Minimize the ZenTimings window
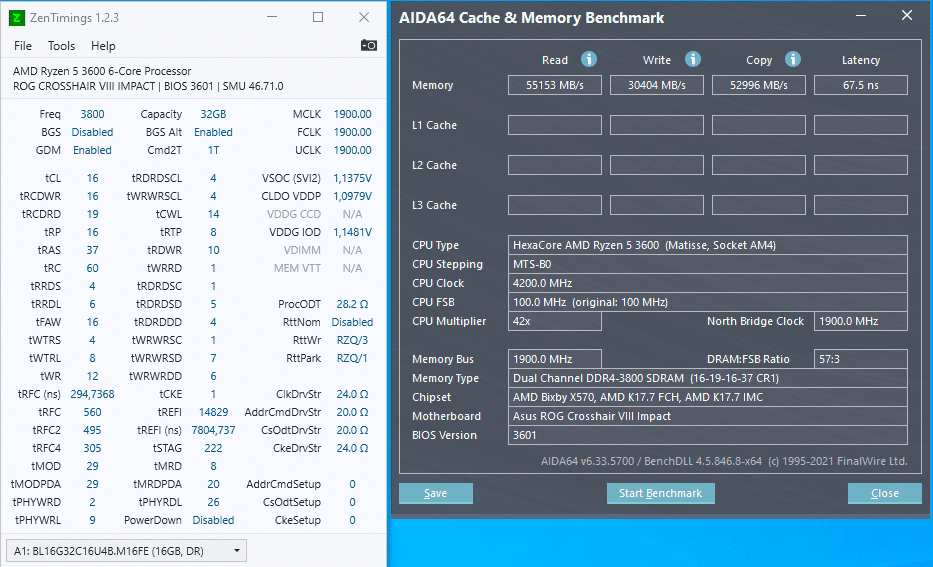 point(272,17)
